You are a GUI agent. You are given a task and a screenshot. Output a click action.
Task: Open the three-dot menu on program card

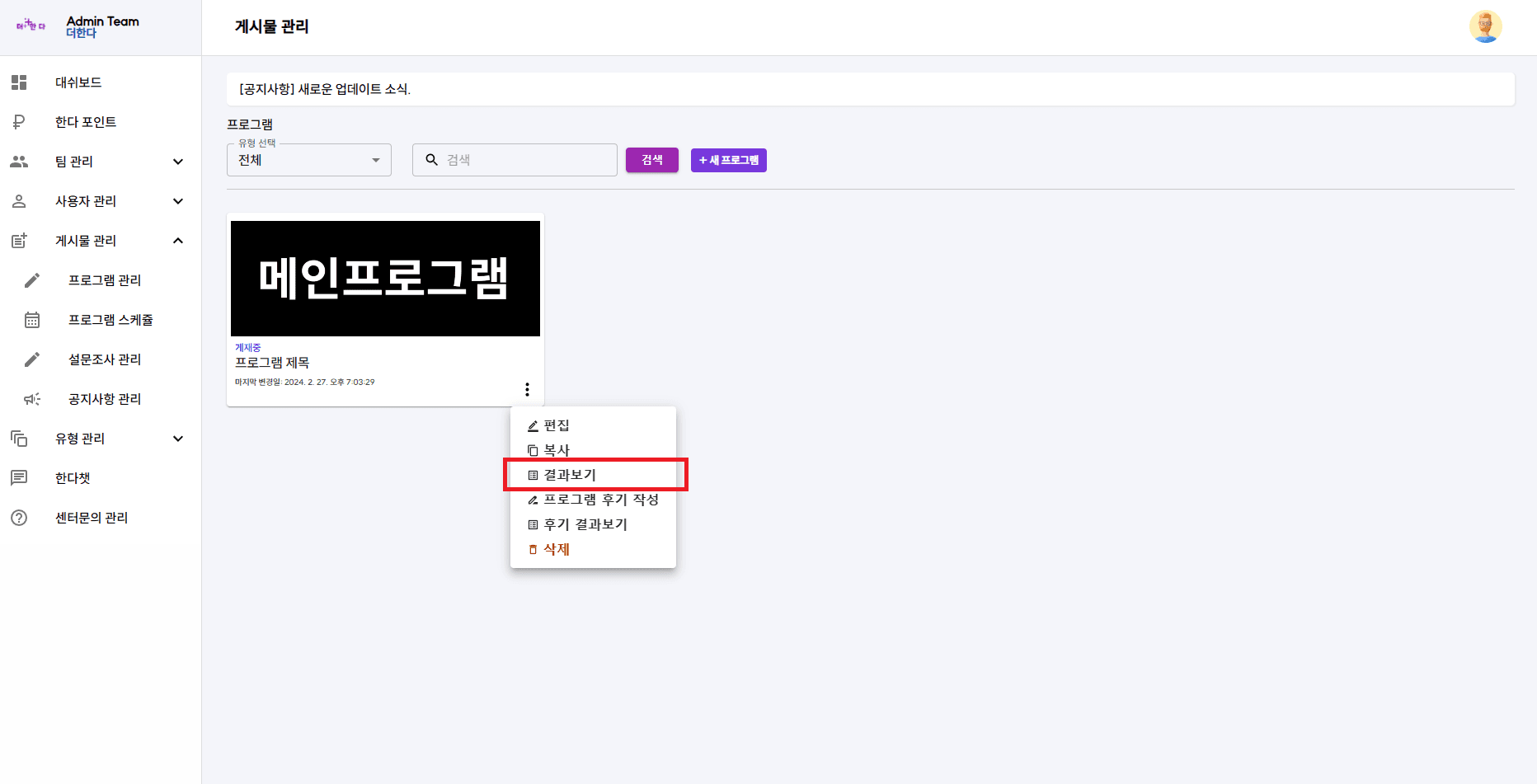(x=527, y=389)
